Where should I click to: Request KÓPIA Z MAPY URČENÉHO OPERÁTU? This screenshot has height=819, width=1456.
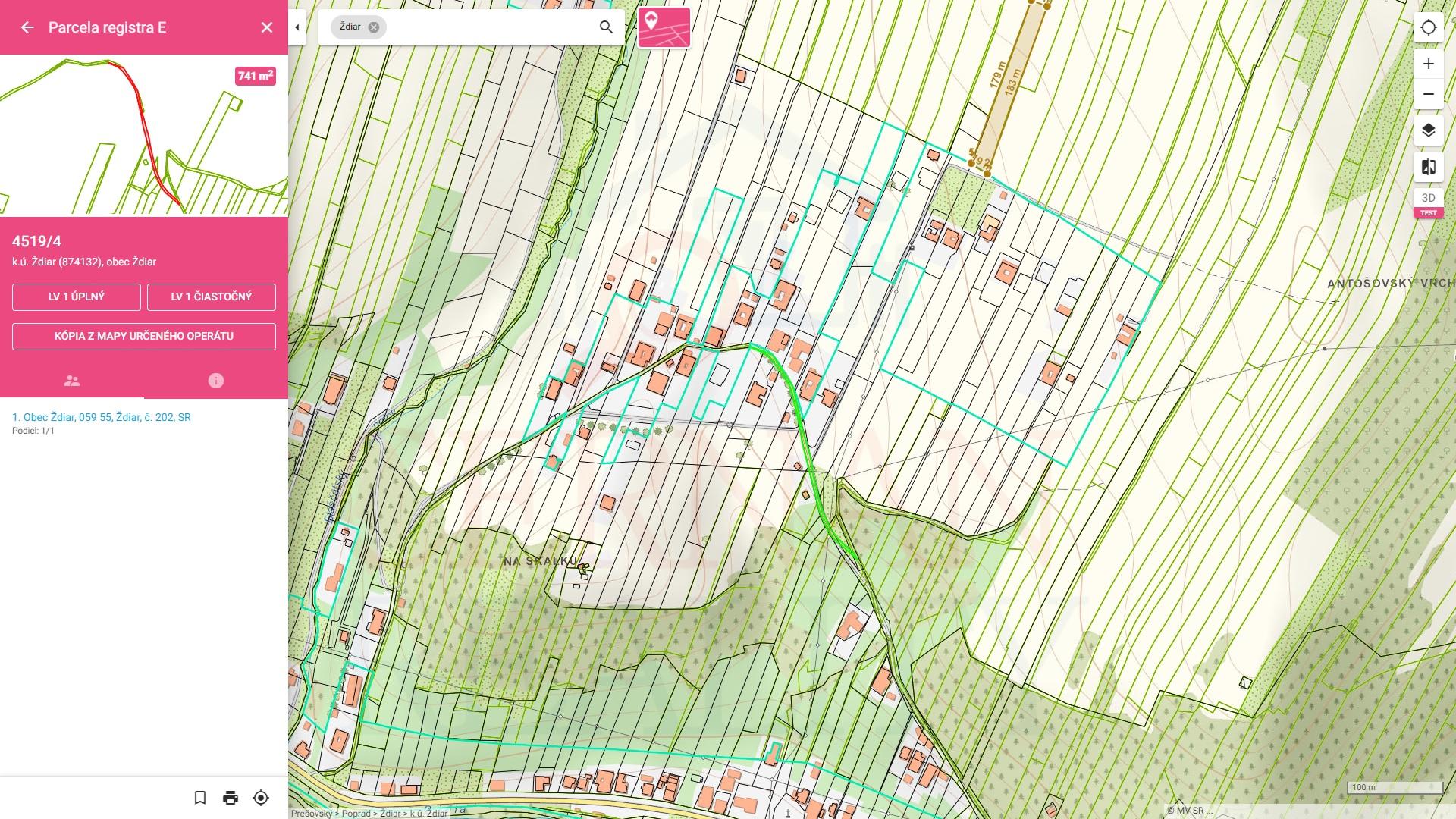[144, 336]
